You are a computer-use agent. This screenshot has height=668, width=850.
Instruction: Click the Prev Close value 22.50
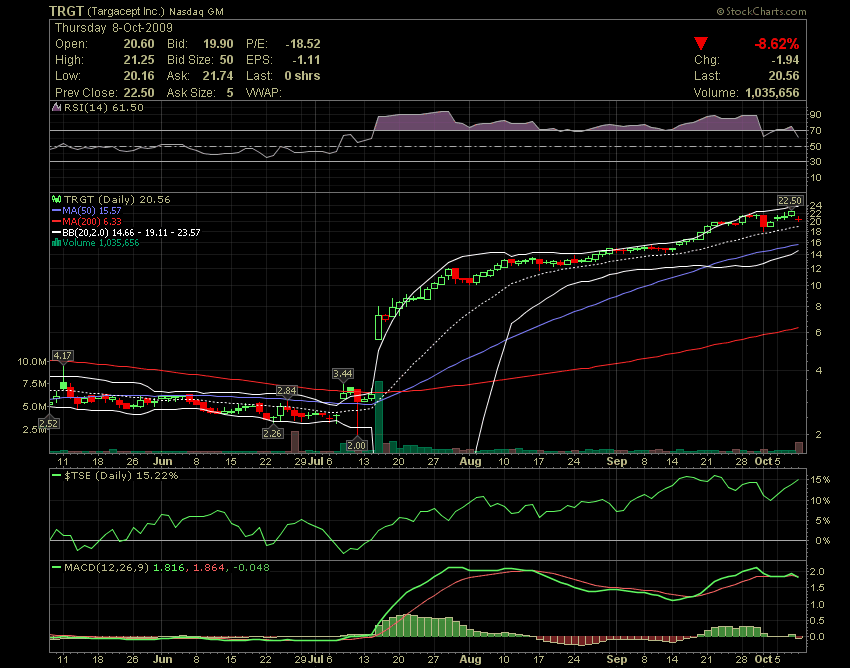point(139,93)
